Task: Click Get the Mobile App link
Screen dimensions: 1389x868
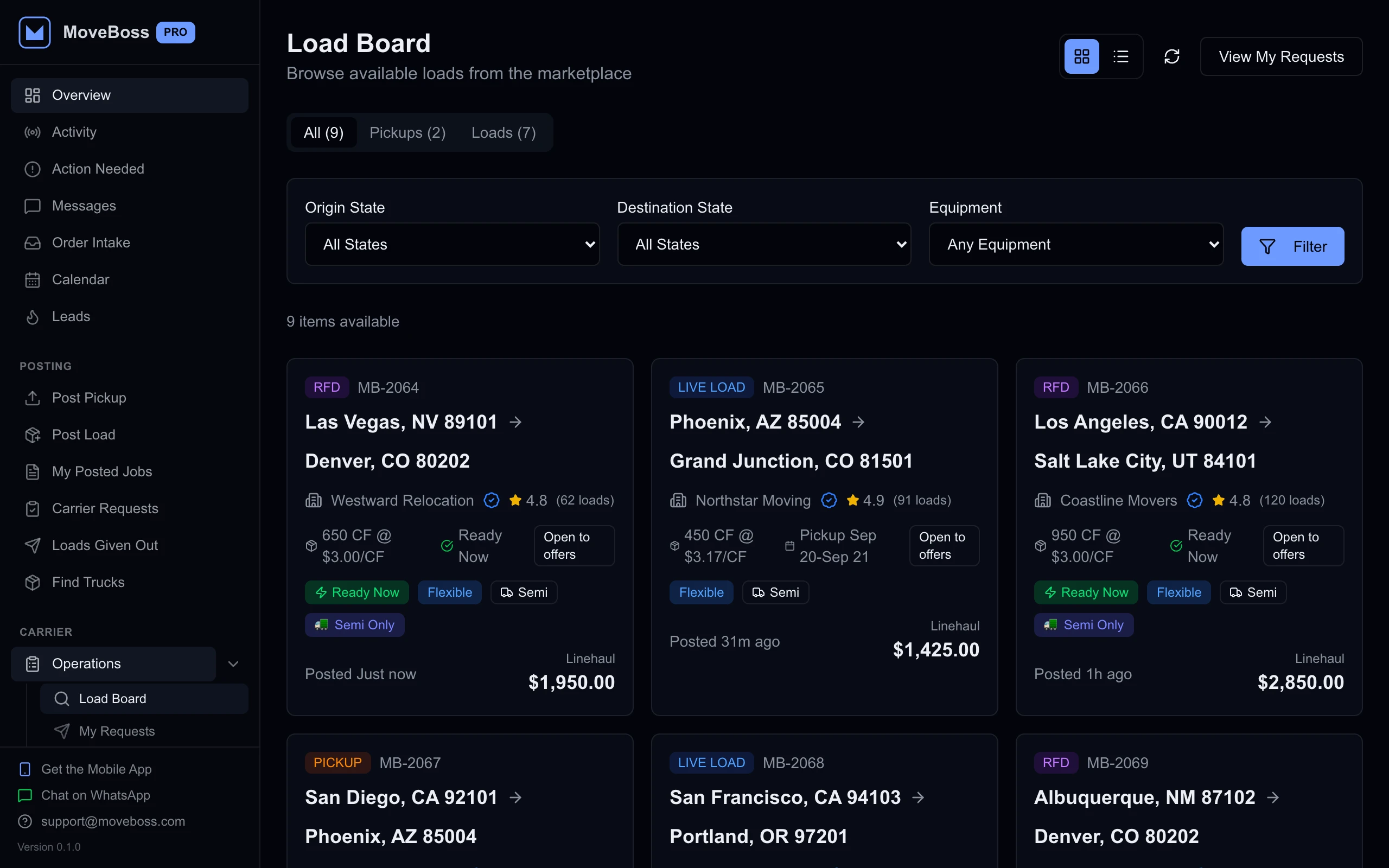Action: point(86,769)
